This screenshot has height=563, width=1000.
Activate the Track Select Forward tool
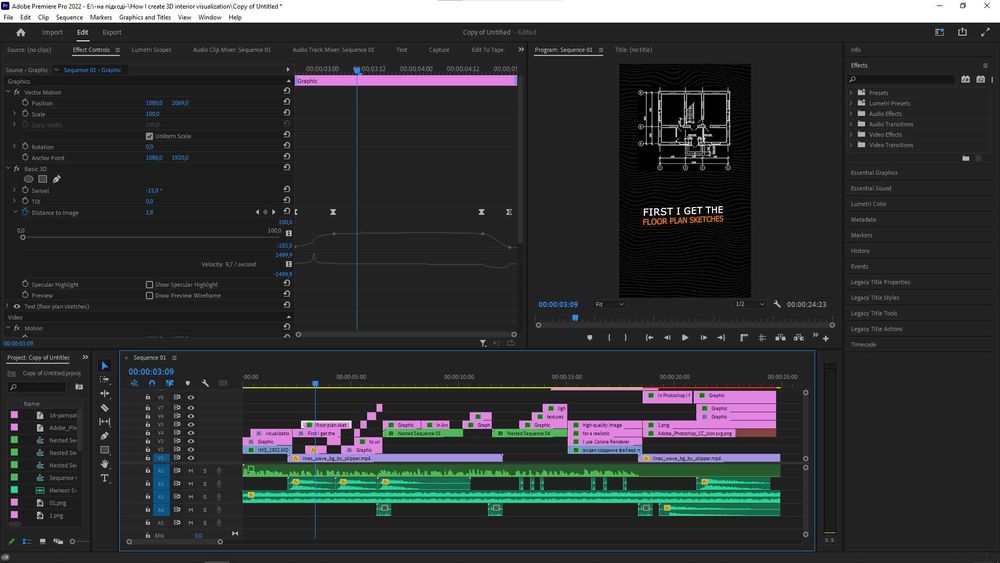point(105,380)
